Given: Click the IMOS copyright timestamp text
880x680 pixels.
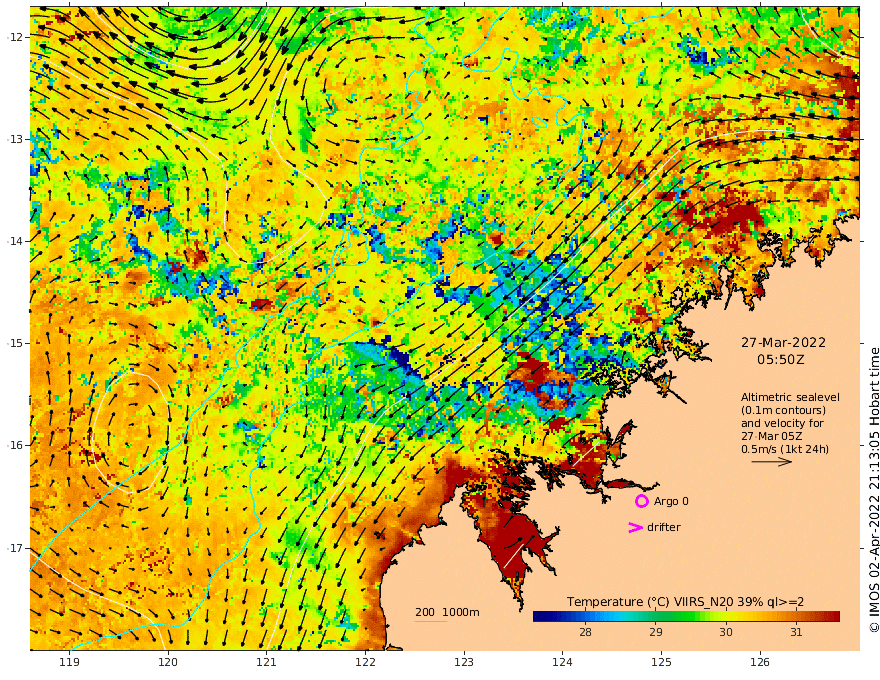Looking at the screenshot, I should click(874, 490).
